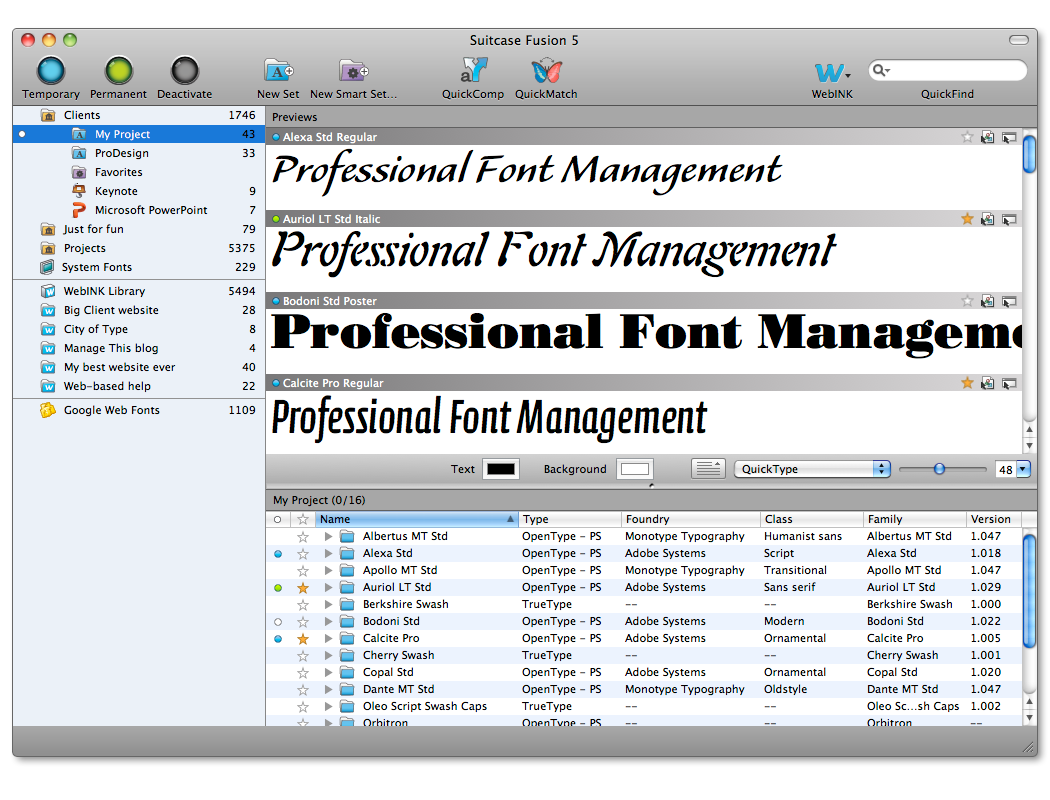This screenshot has width=1050, height=800.
Task: Create a New Set from toolbar
Action: point(278,71)
